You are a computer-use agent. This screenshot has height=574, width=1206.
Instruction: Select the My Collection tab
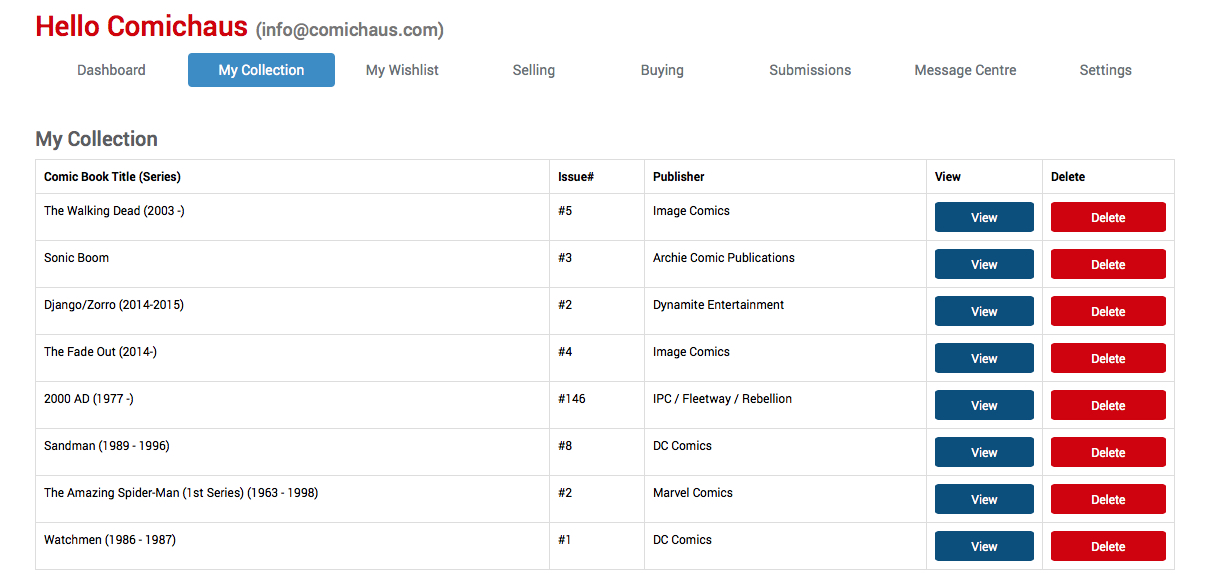pyautogui.click(x=261, y=70)
